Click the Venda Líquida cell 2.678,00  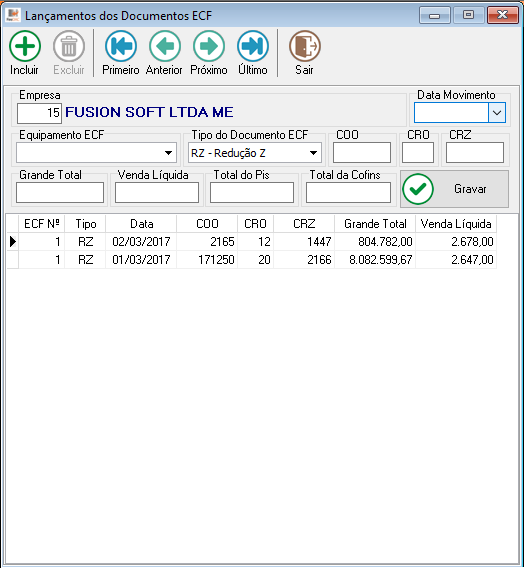click(x=456, y=242)
